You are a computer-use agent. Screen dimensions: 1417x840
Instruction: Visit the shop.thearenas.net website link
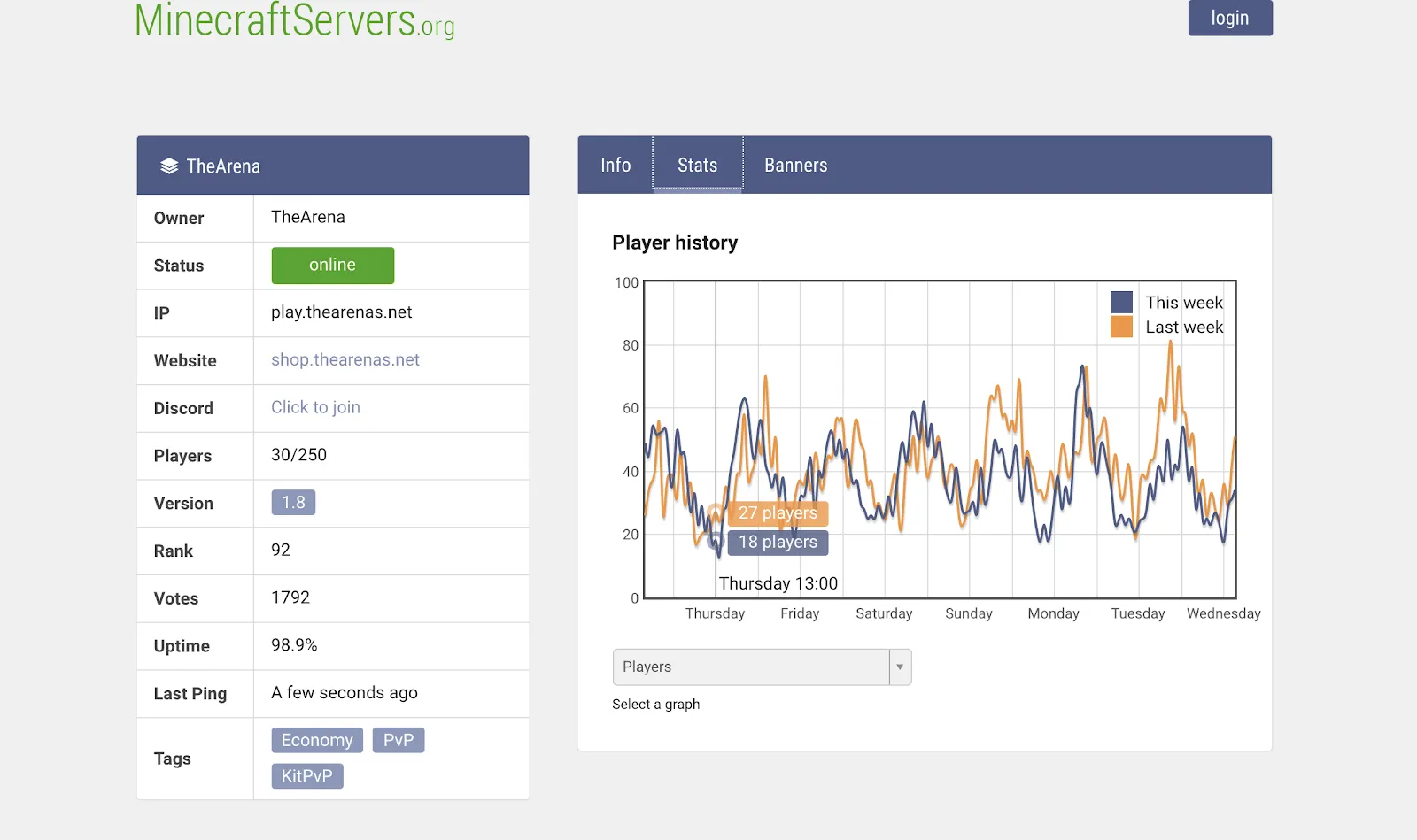345,360
